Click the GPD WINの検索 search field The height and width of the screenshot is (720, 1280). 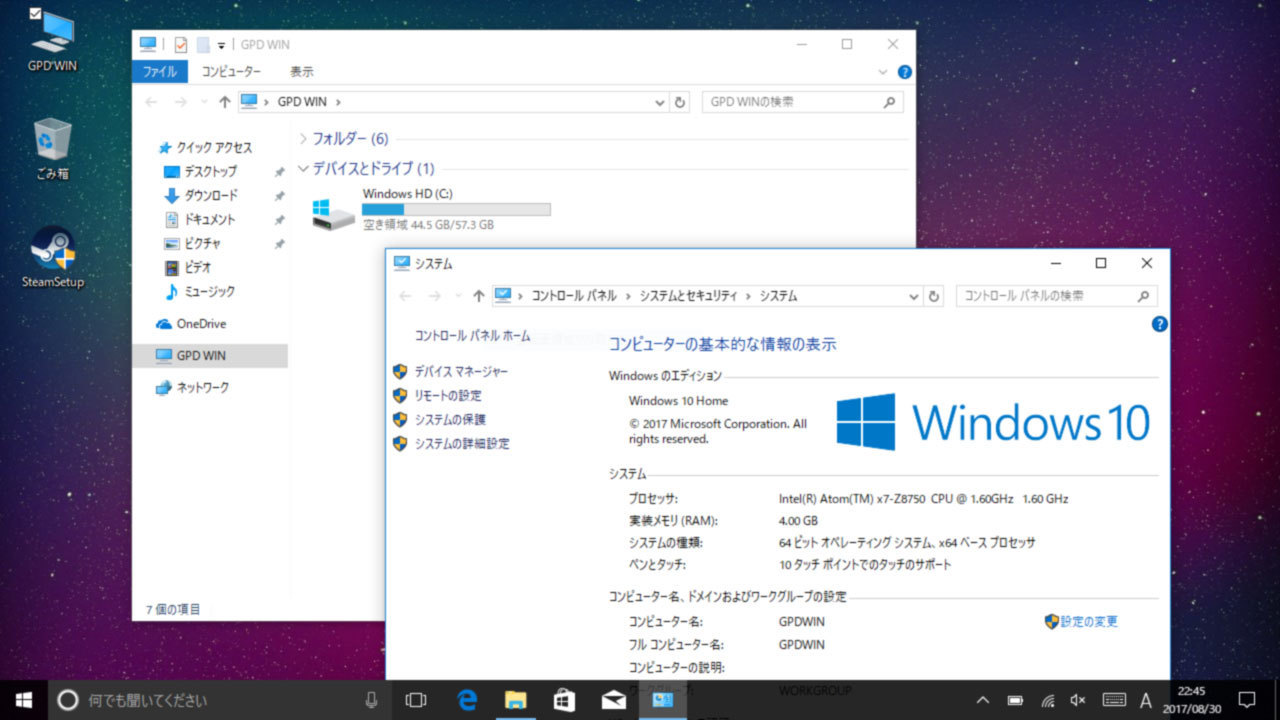pyautogui.click(x=803, y=102)
